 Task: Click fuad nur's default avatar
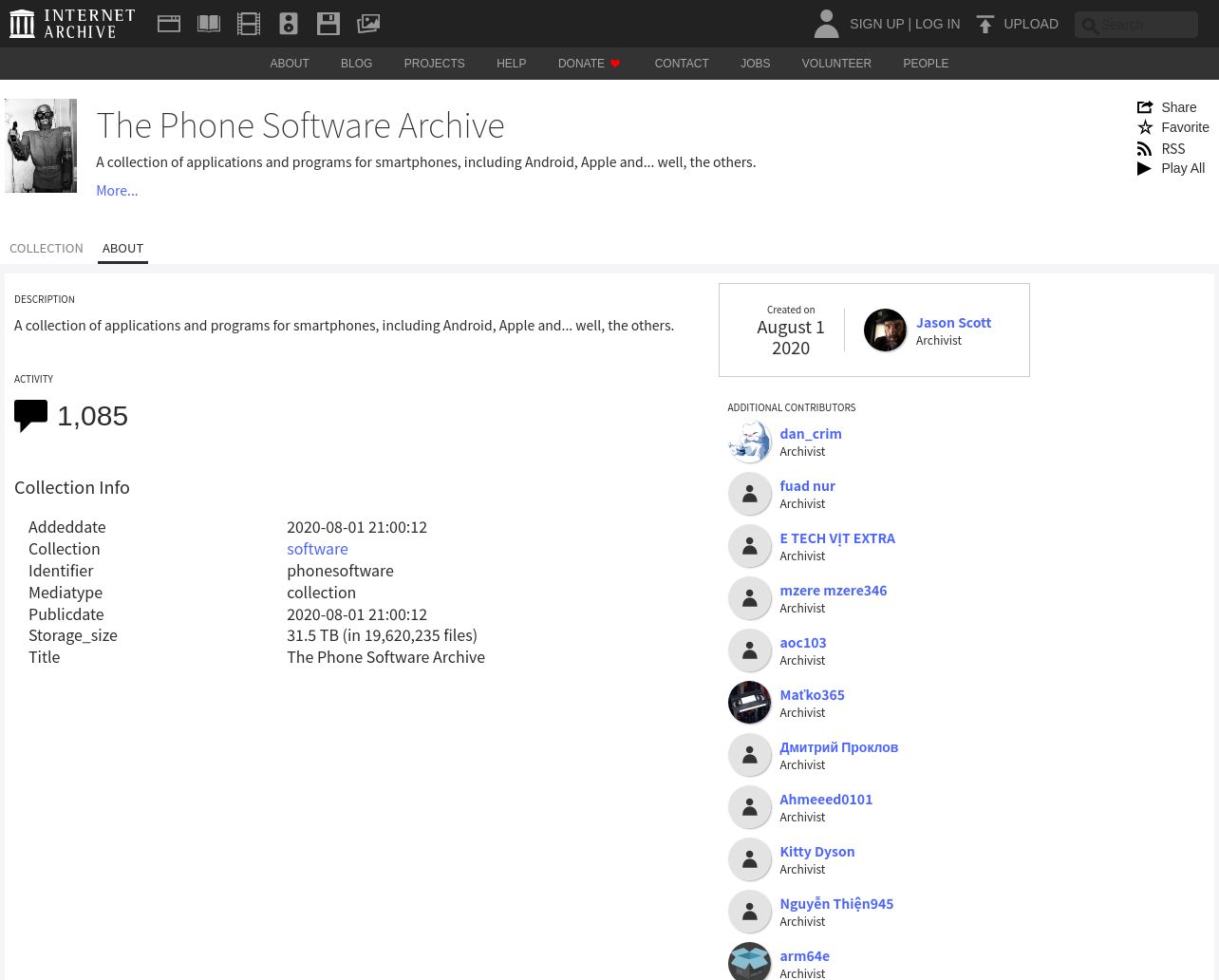749,494
